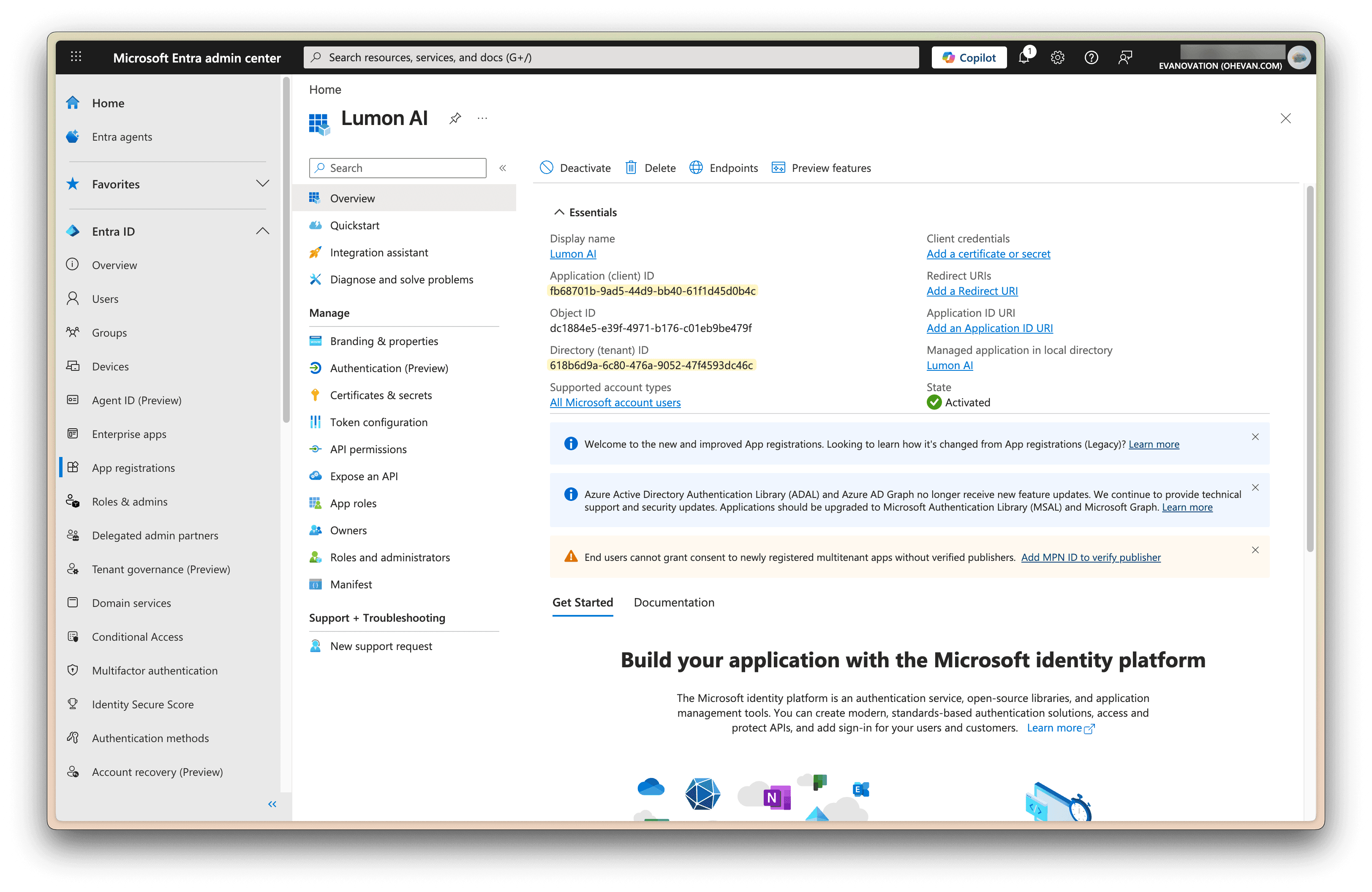The height and width of the screenshot is (892, 1372).
Task: Open Certificates & secrets menu item
Action: click(381, 395)
